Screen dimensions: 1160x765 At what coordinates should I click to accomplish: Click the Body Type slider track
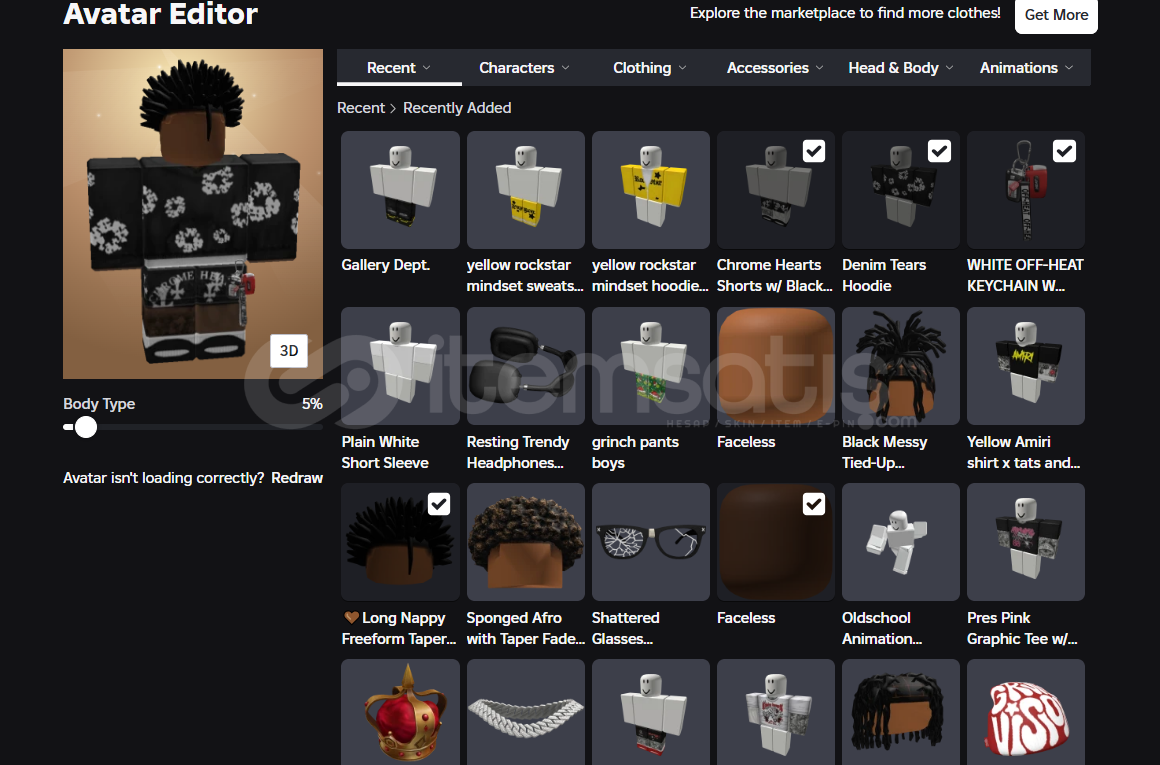193,427
